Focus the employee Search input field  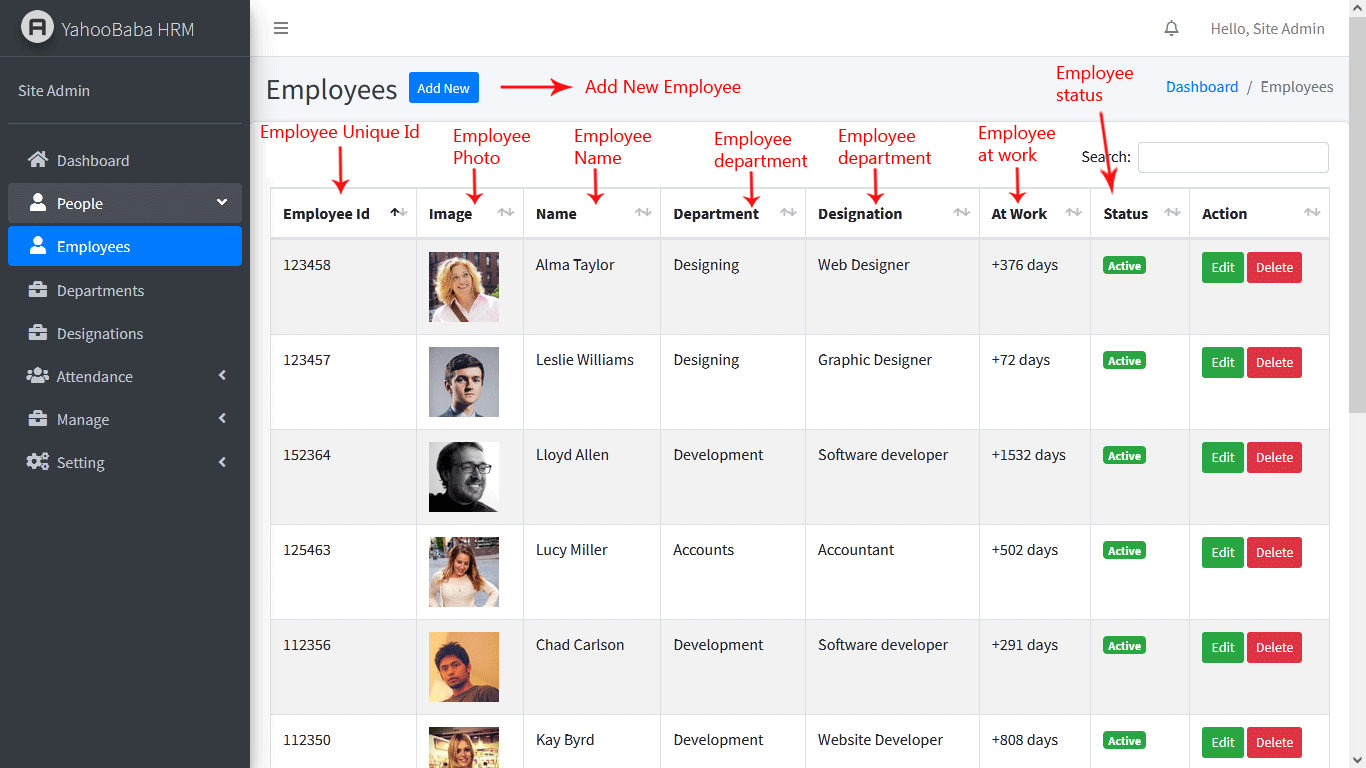1233,157
